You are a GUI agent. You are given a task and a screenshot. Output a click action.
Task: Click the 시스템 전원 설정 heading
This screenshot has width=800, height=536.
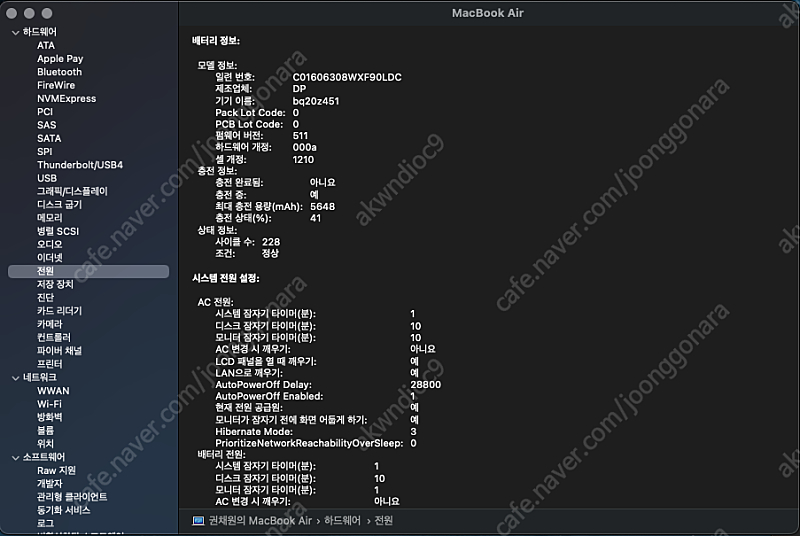pos(226,278)
